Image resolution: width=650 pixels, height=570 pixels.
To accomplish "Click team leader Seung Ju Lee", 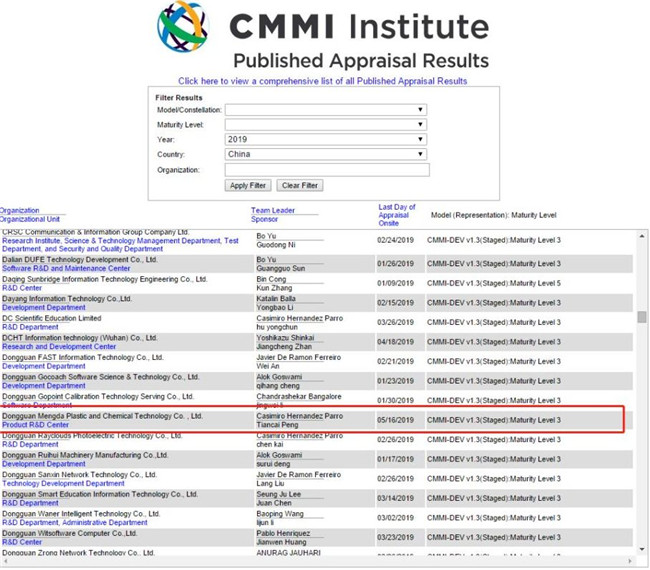I will [x=278, y=494].
